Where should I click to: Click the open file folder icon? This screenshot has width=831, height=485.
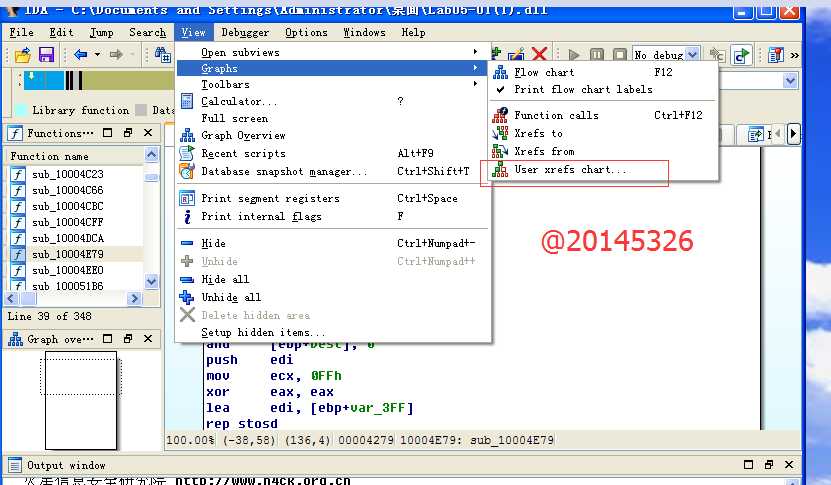23,55
